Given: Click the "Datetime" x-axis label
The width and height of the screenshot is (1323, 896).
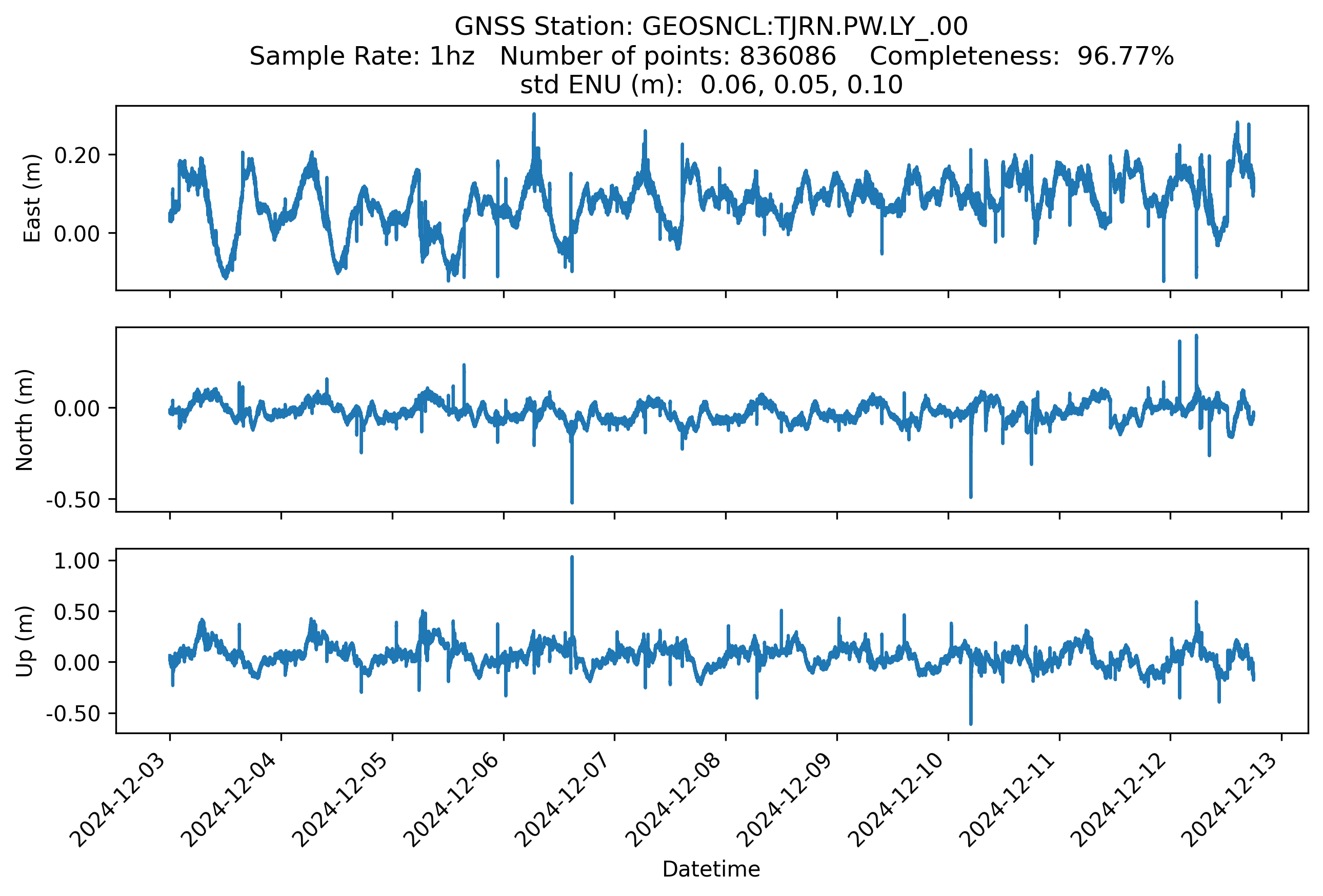Looking at the screenshot, I should coord(711,869).
